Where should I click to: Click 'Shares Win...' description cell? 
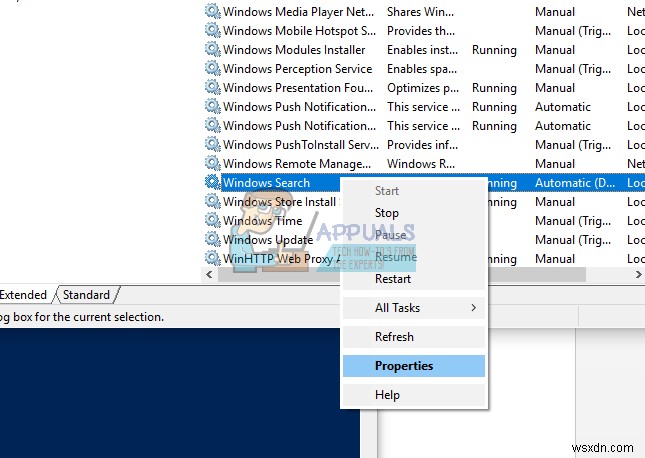pos(420,12)
